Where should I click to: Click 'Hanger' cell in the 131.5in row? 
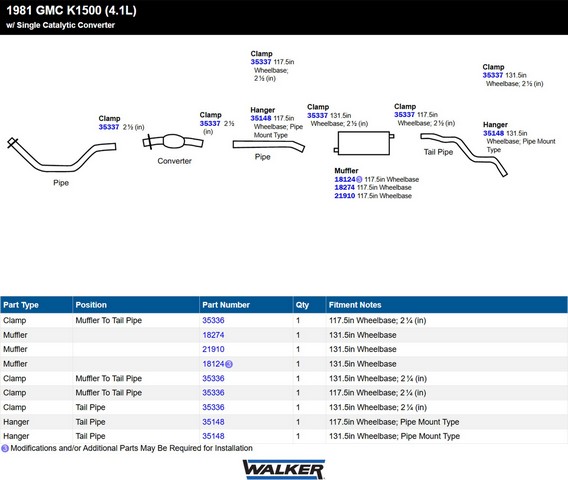[16, 436]
